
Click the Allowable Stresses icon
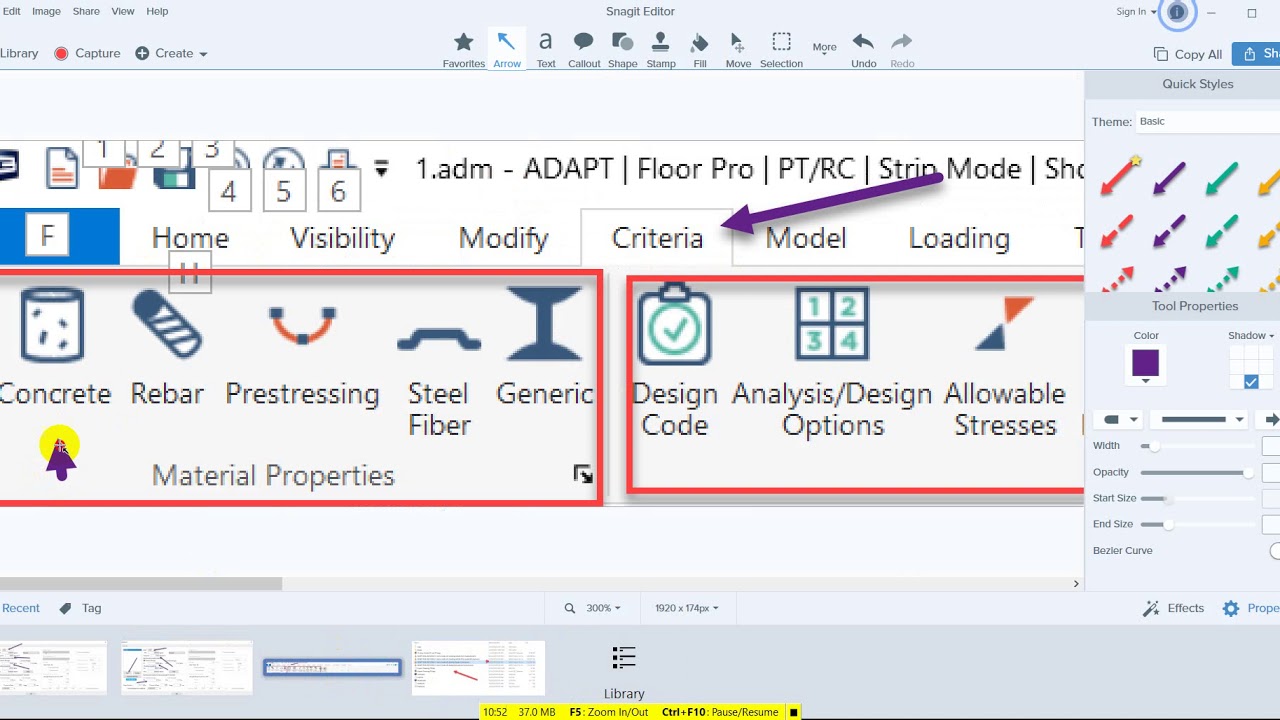[x=1004, y=324]
